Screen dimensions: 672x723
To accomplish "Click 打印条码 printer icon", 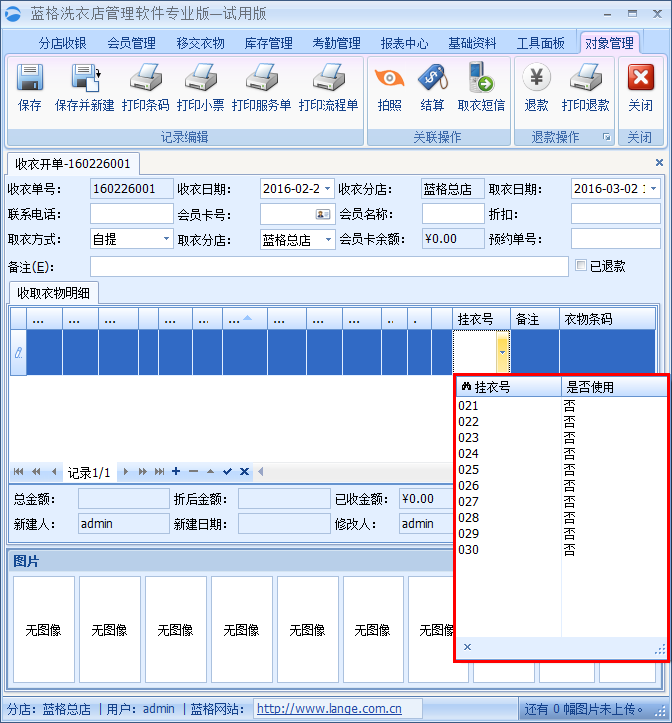I will point(146,77).
